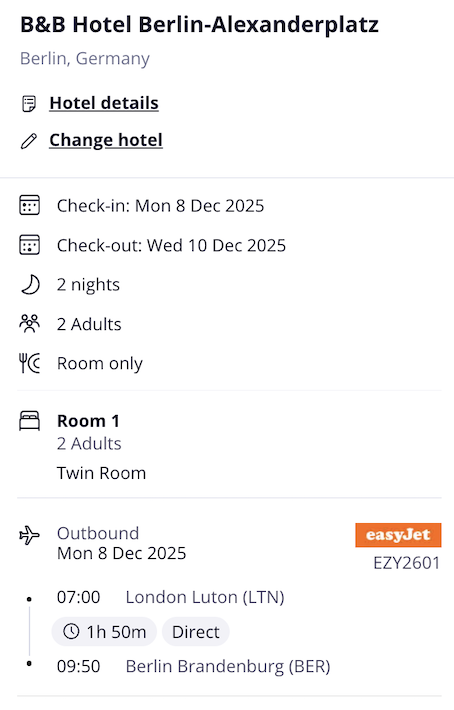Click the pencil edit icon
Image resolution: width=454 pixels, height=710 pixels.
click(x=29, y=141)
